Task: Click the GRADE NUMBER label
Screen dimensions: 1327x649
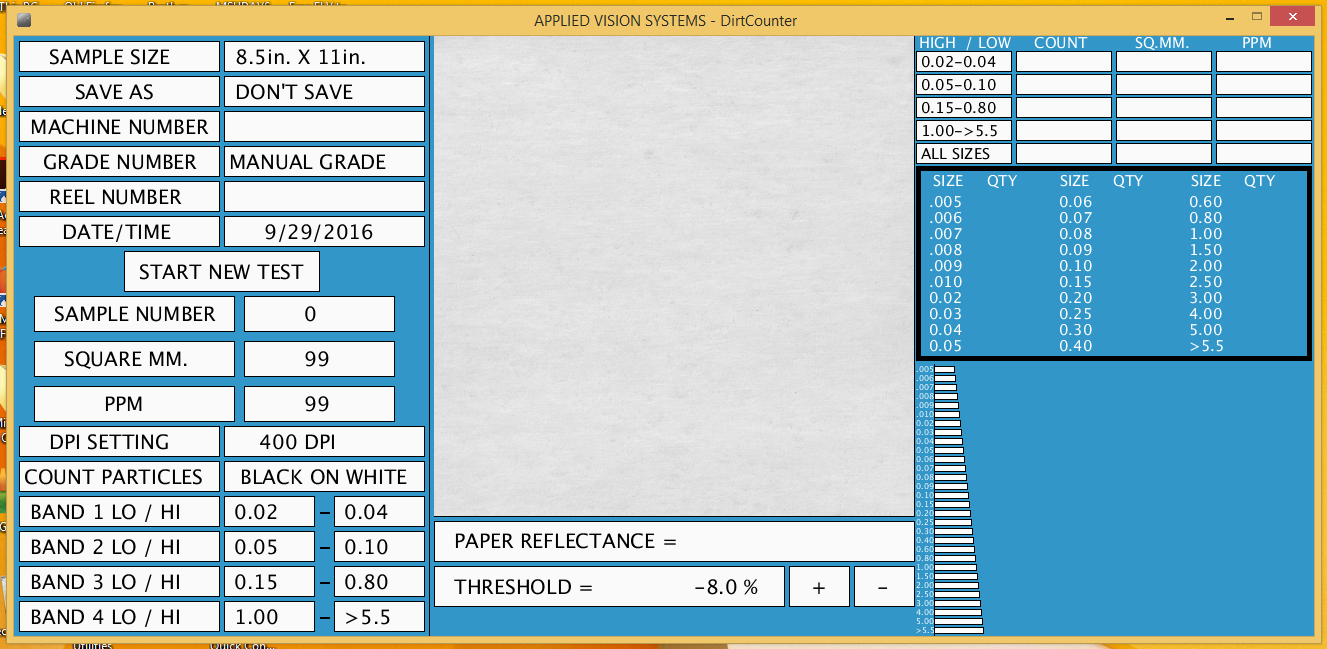Action: pos(119,162)
